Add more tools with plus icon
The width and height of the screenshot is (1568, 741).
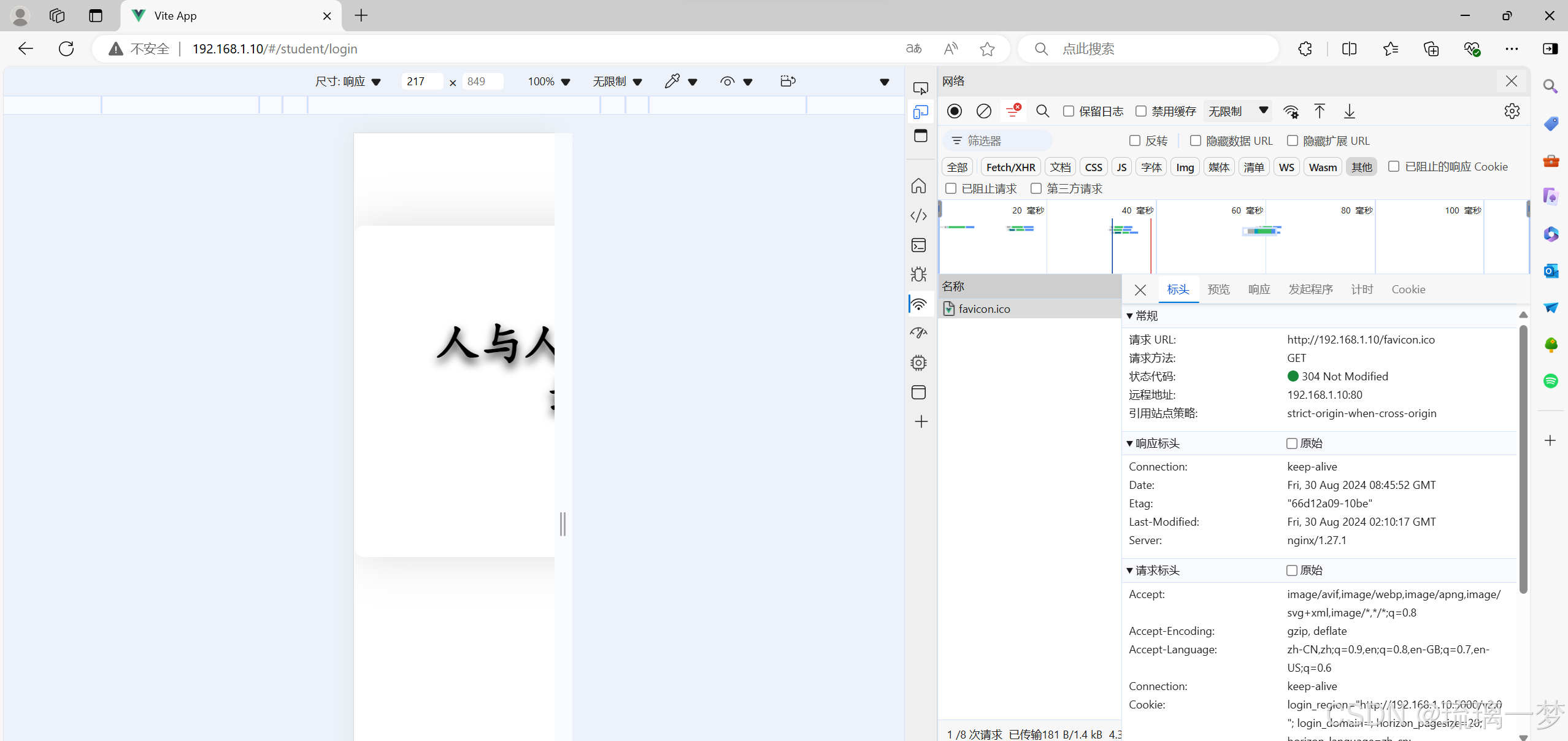[921, 421]
